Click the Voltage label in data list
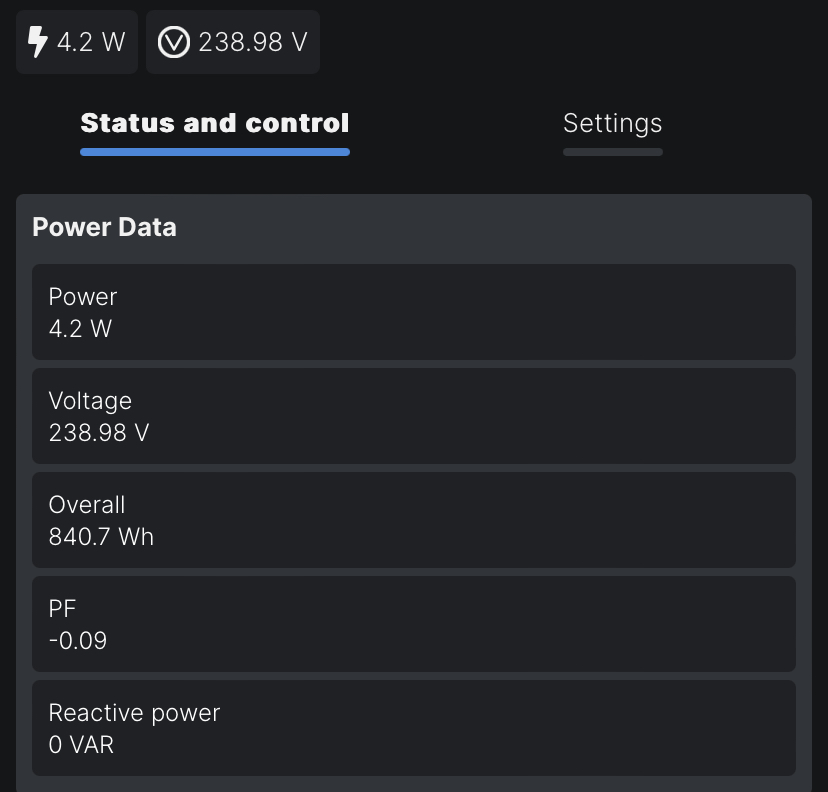This screenshot has height=792, width=828. click(x=90, y=401)
